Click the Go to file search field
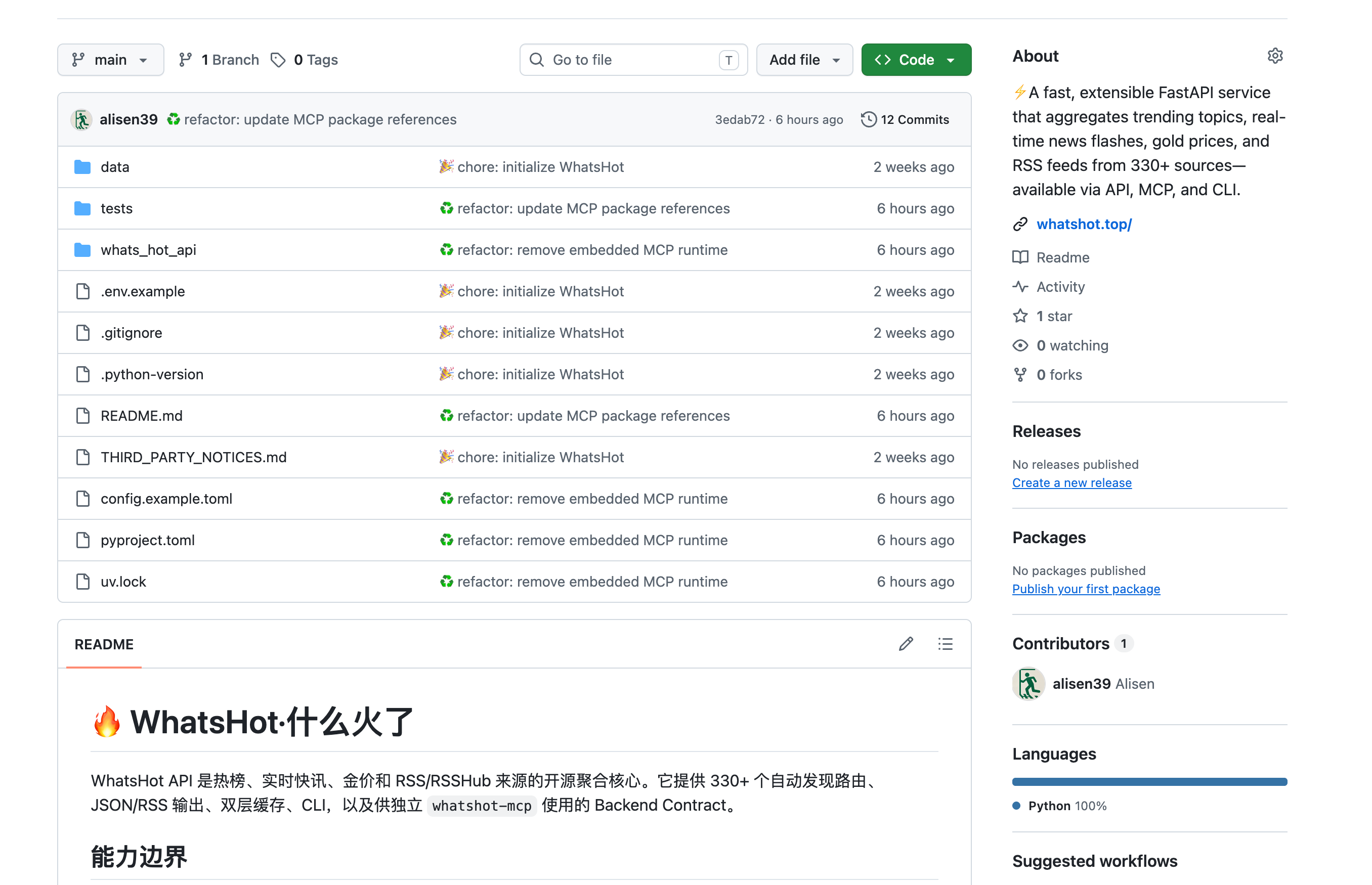Viewport: 1372px width, 885px height. 633,60
